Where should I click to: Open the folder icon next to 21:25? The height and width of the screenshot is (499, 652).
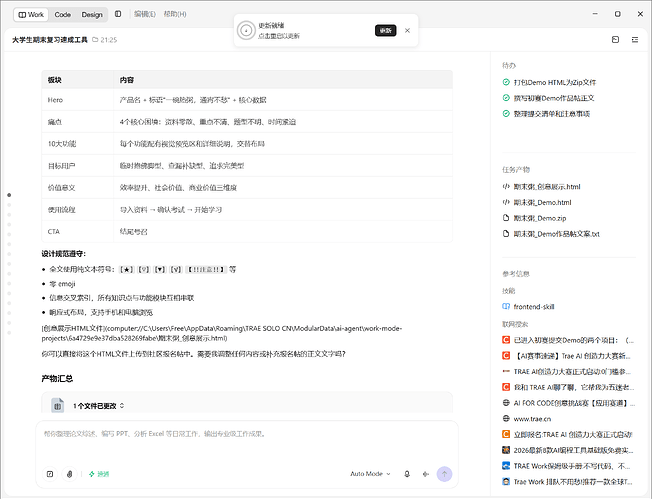tap(95, 40)
